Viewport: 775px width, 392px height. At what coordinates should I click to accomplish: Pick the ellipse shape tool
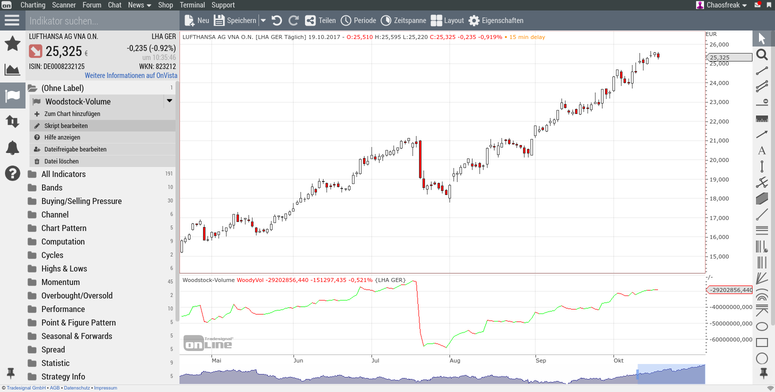(762, 327)
